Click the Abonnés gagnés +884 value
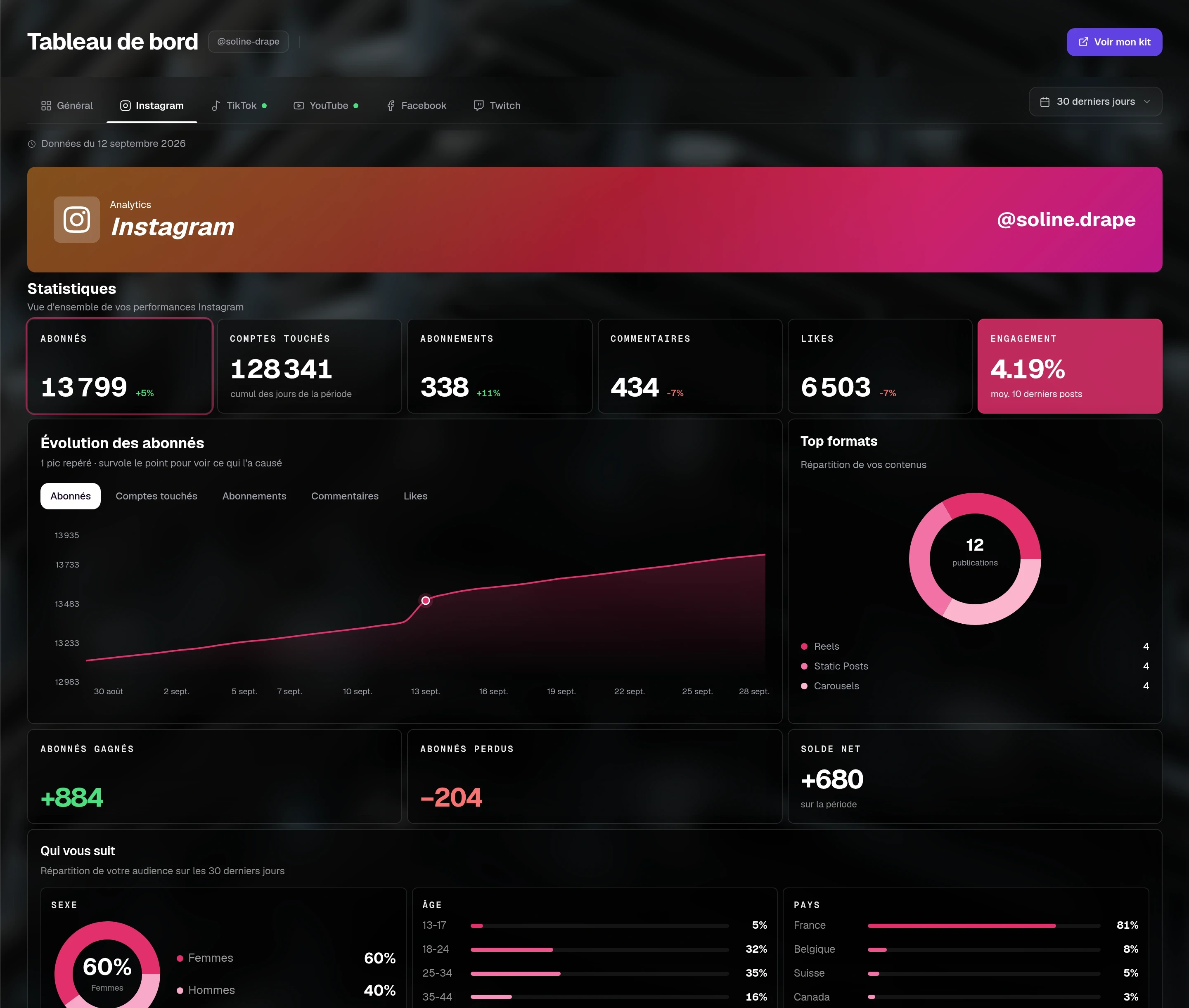Image resolution: width=1189 pixels, height=1008 pixels. point(72,797)
